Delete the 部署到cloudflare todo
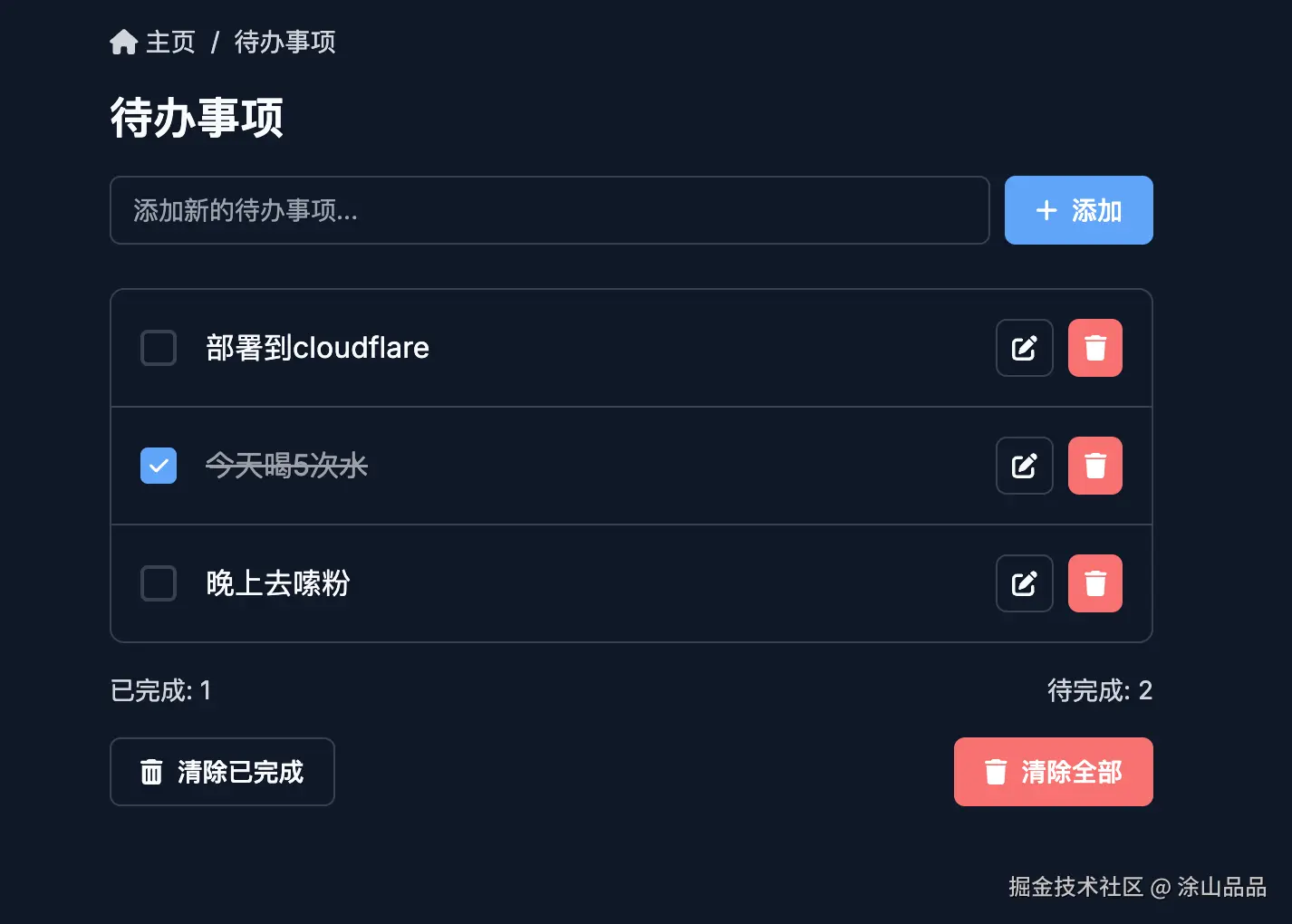Image resolution: width=1292 pixels, height=924 pixels. [x=1094, y=348]
